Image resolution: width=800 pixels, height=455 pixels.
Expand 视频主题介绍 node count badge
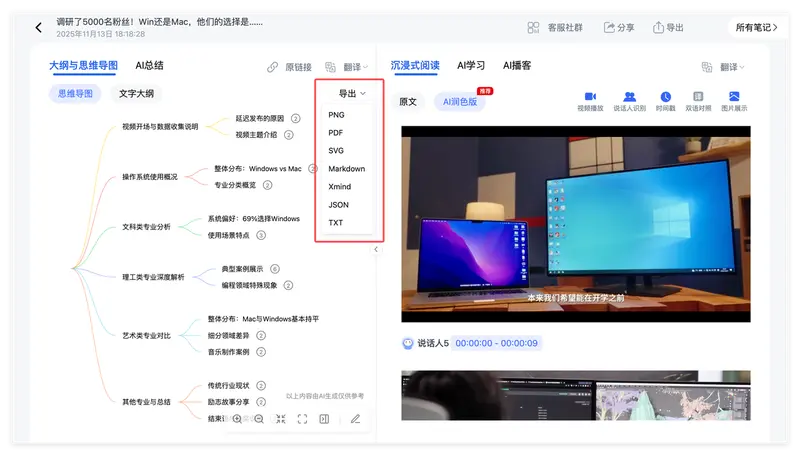tap(289, 135)
